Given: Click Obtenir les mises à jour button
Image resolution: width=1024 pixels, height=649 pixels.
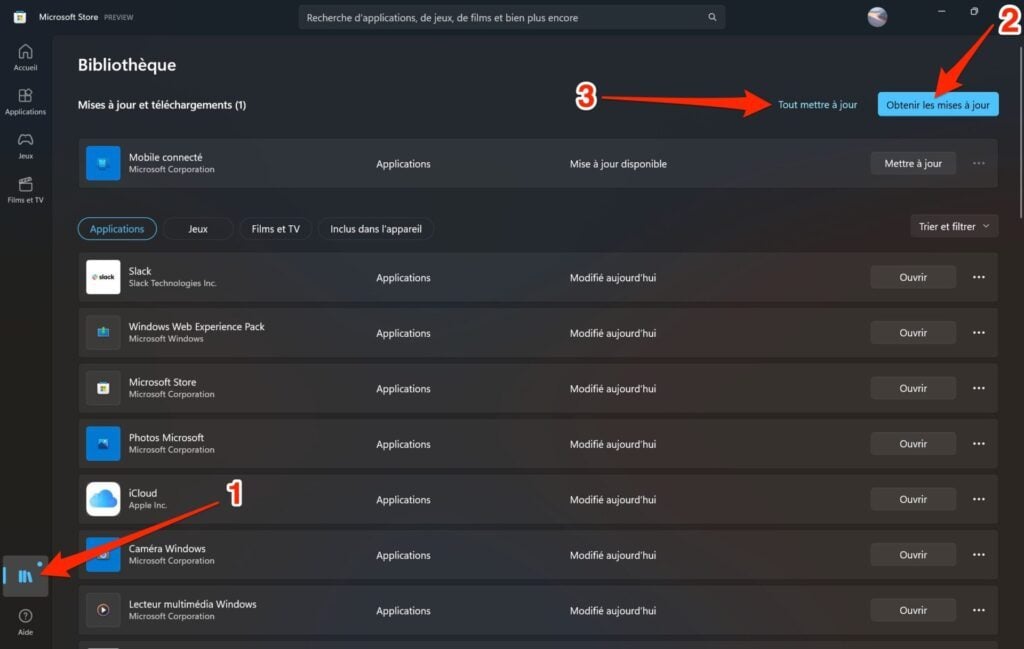Looking at the screenshot, I should (938, 104).
